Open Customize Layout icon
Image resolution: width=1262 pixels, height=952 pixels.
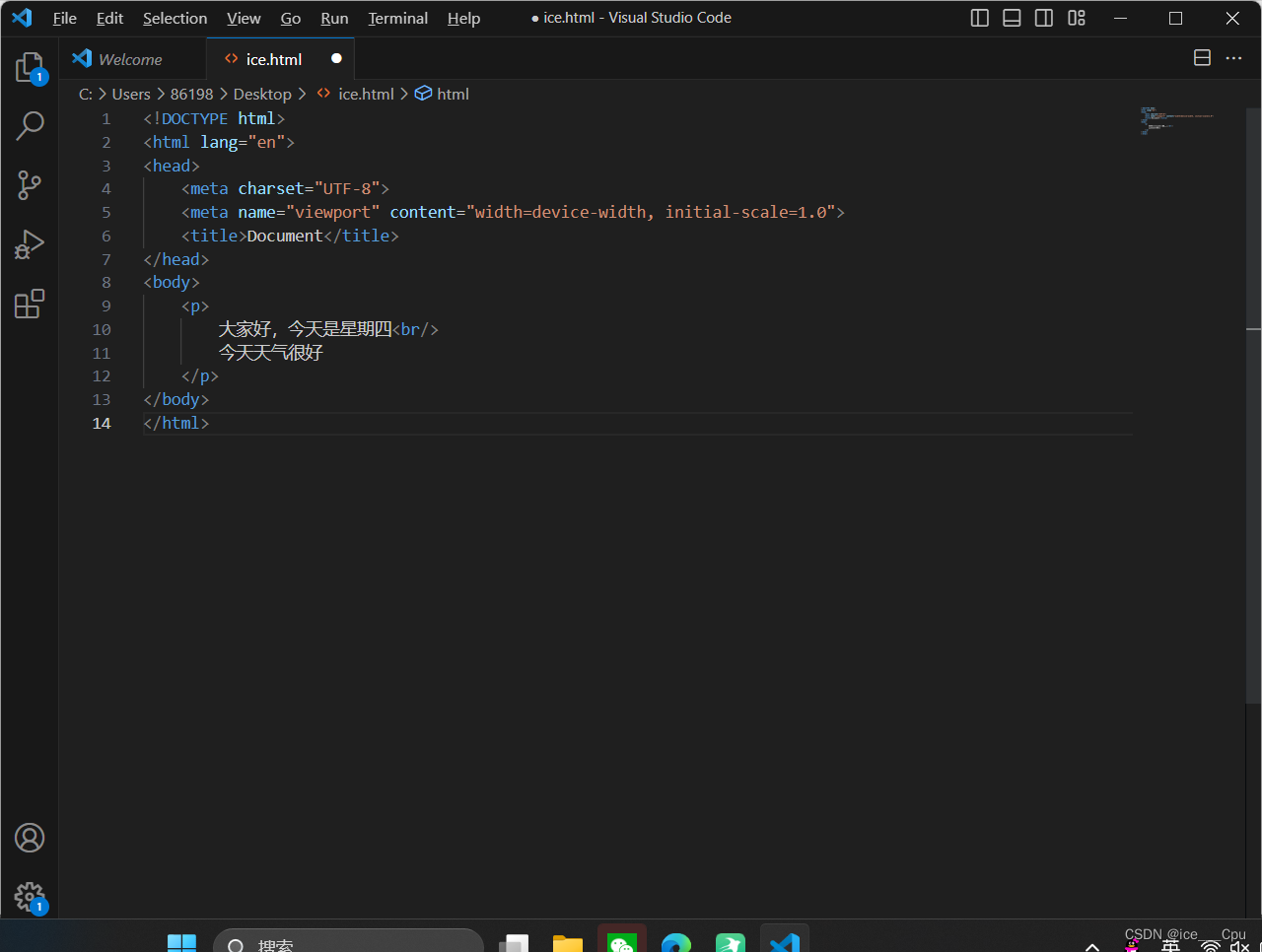click(x=1077, y=18)
